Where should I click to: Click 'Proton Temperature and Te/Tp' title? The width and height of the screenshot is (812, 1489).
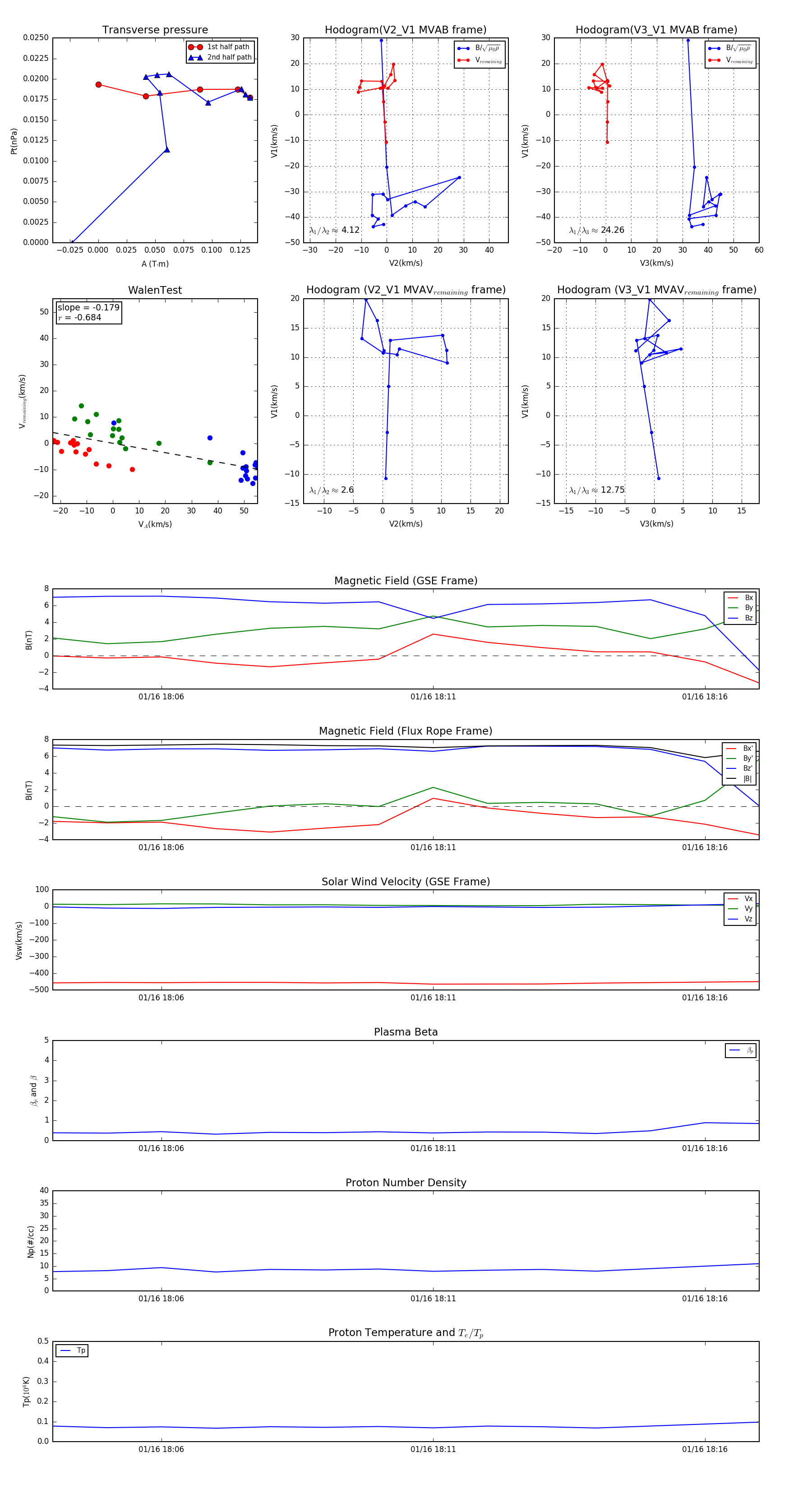(406, 1333)
